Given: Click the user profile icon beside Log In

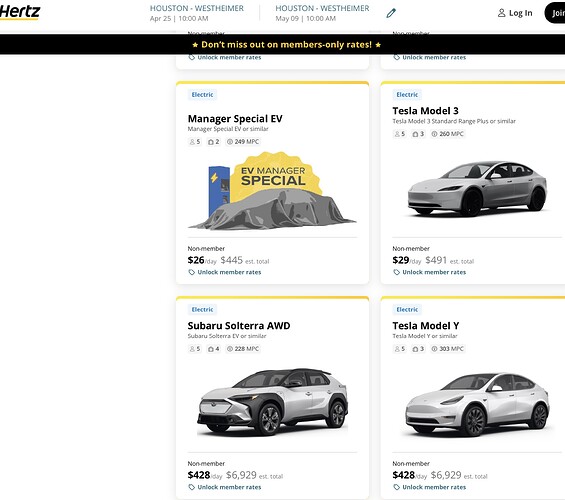Looking at the screenshot, I should (x=501, y=13).
